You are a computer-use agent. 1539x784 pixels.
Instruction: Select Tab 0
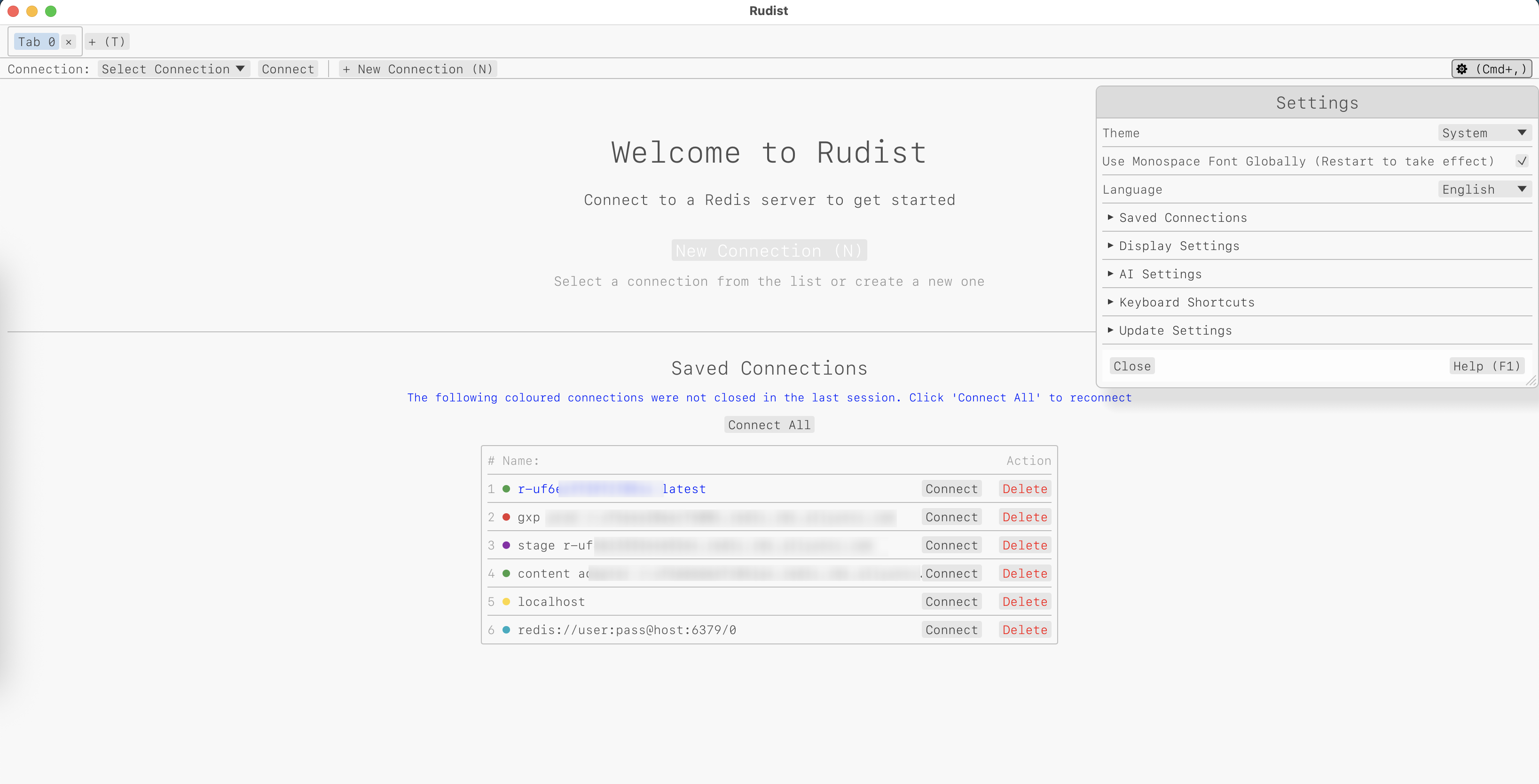coord(37,42)
